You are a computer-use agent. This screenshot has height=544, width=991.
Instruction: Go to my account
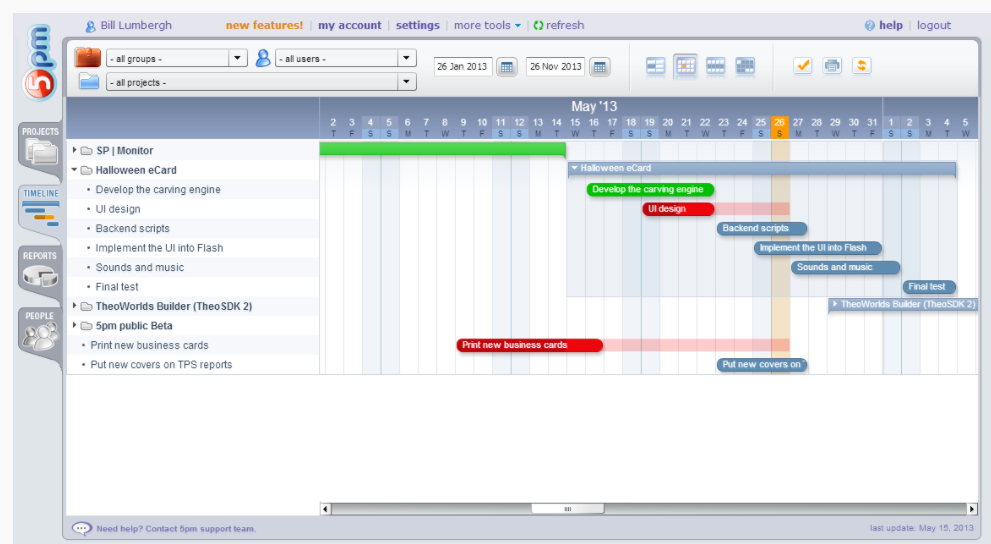click(x=350, y=25)
